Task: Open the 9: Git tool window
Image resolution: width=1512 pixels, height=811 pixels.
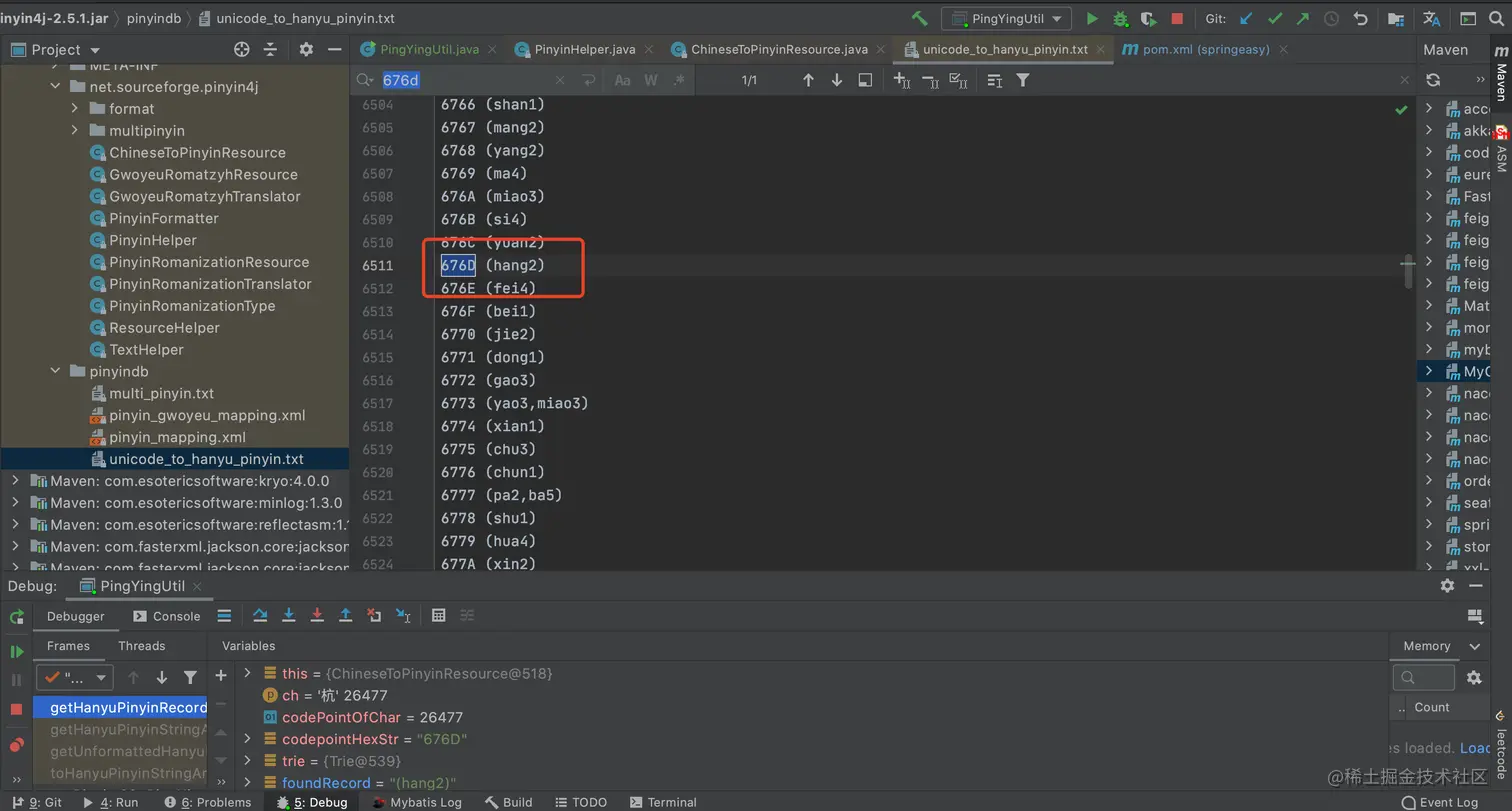Action: coord(37,802)
